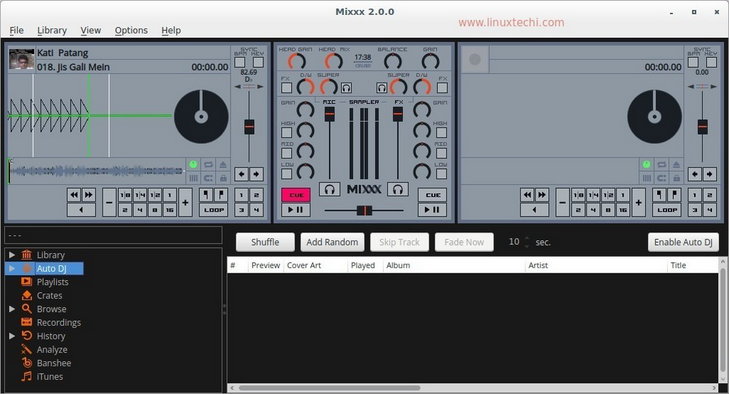Toggle left channel headphone cue in mixer

tap(330, 189)
